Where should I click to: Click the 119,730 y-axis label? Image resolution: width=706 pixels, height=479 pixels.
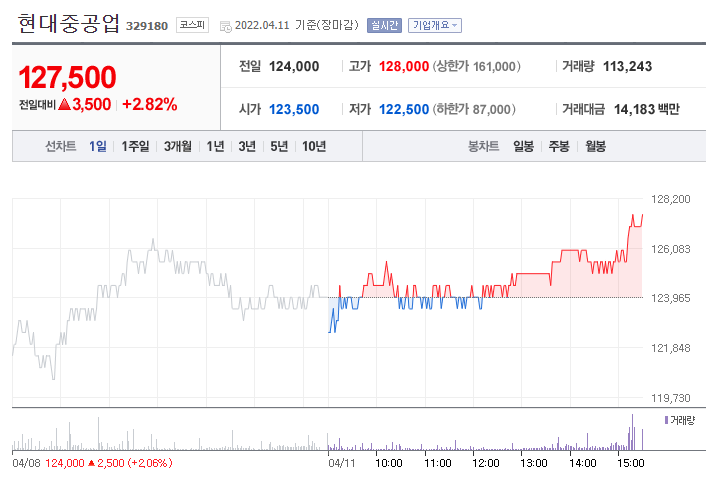click(670, 398)
